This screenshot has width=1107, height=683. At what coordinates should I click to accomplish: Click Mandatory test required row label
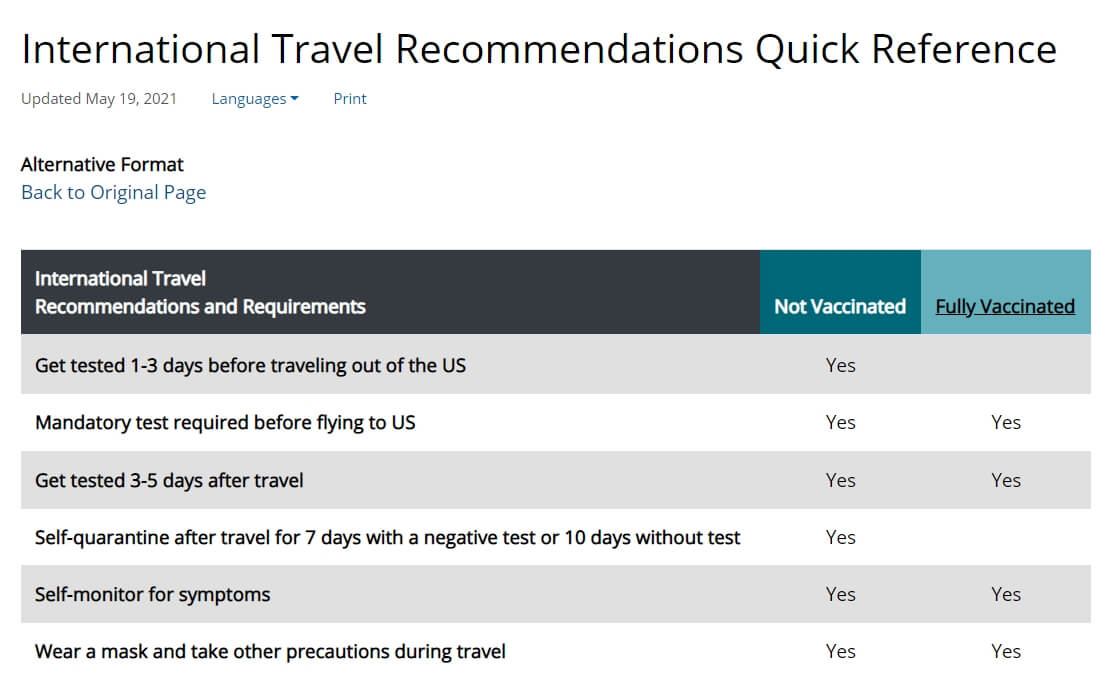point(225,422)
